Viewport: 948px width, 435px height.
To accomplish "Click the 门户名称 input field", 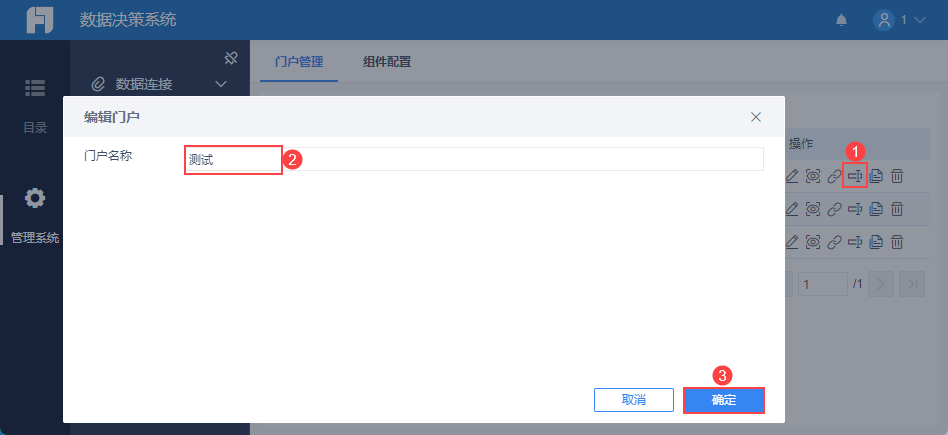I will [x=474, y=159].
